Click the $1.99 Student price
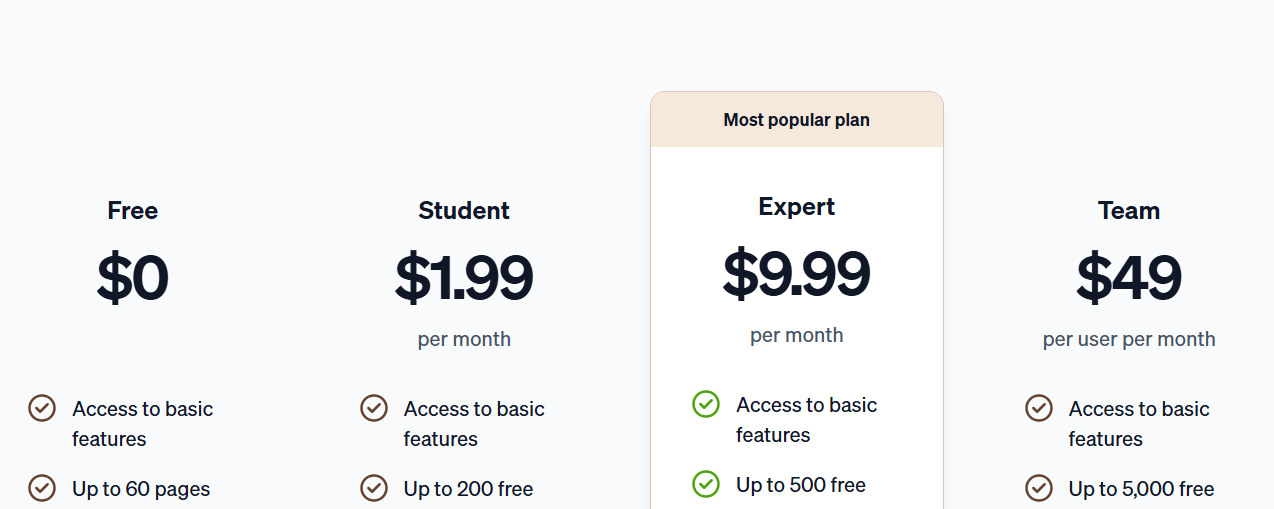Image resolution: width=1274 pixels, height=509 pixels. pyautogui.click(x=464, y=278)
